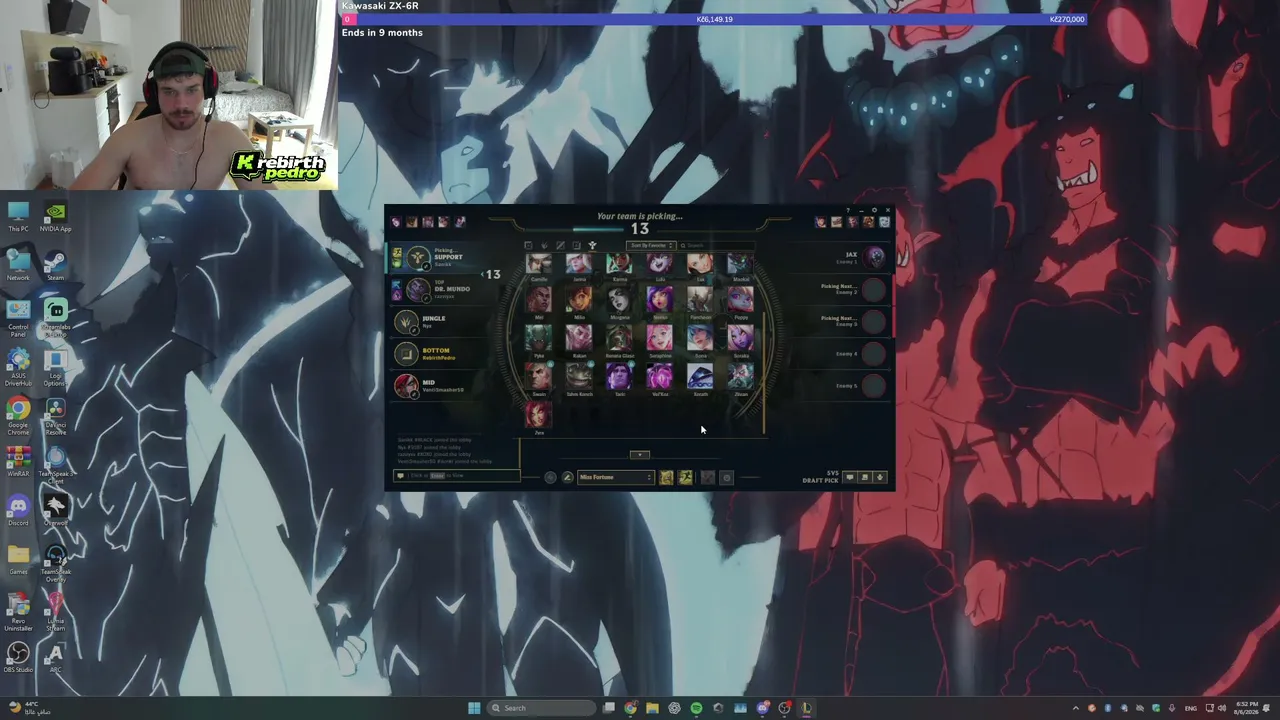
Task: Pick the Renata Glasc portrait
Action: coord(619,337)
